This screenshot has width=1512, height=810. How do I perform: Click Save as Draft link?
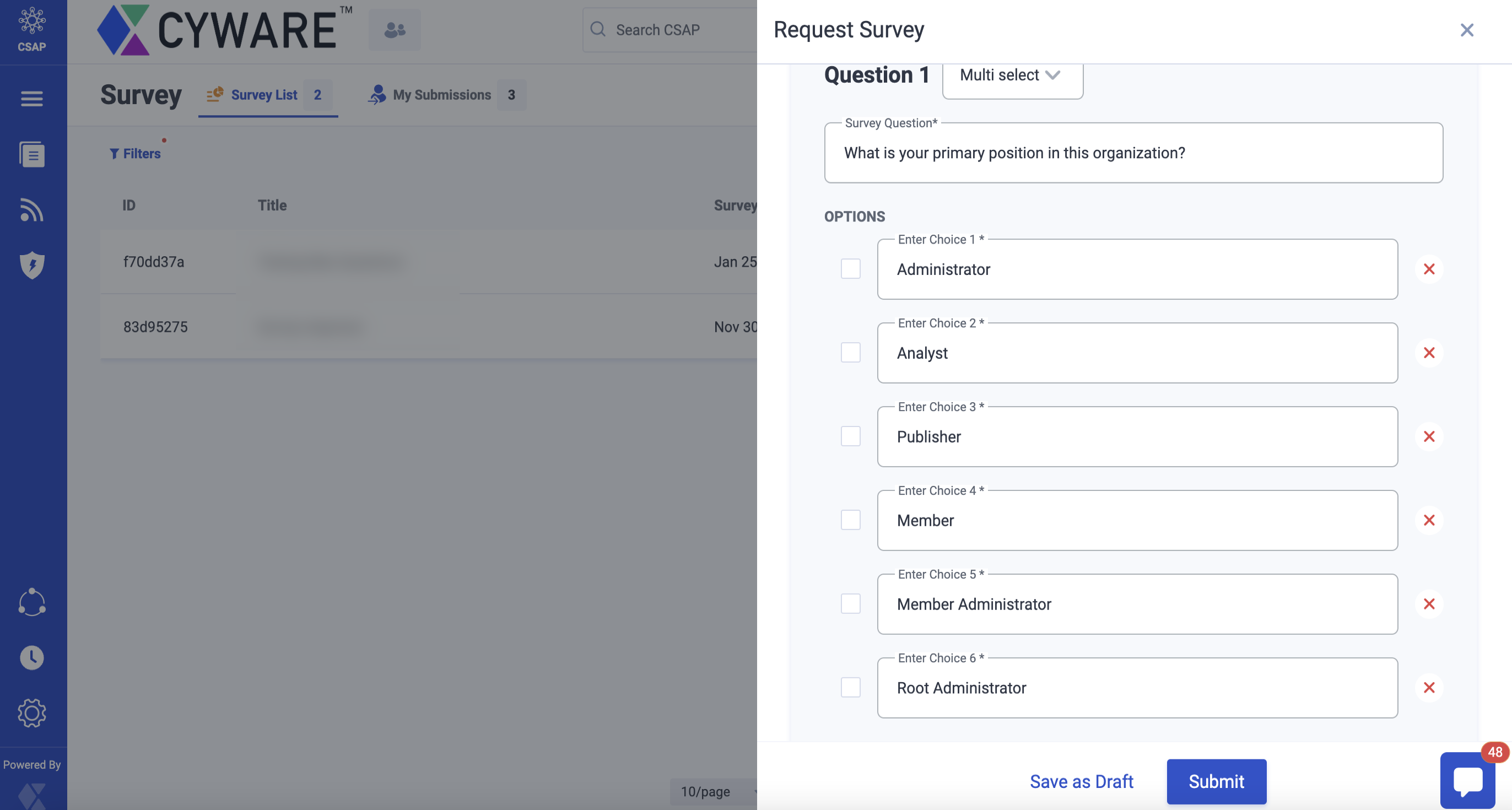(1081, 781)
